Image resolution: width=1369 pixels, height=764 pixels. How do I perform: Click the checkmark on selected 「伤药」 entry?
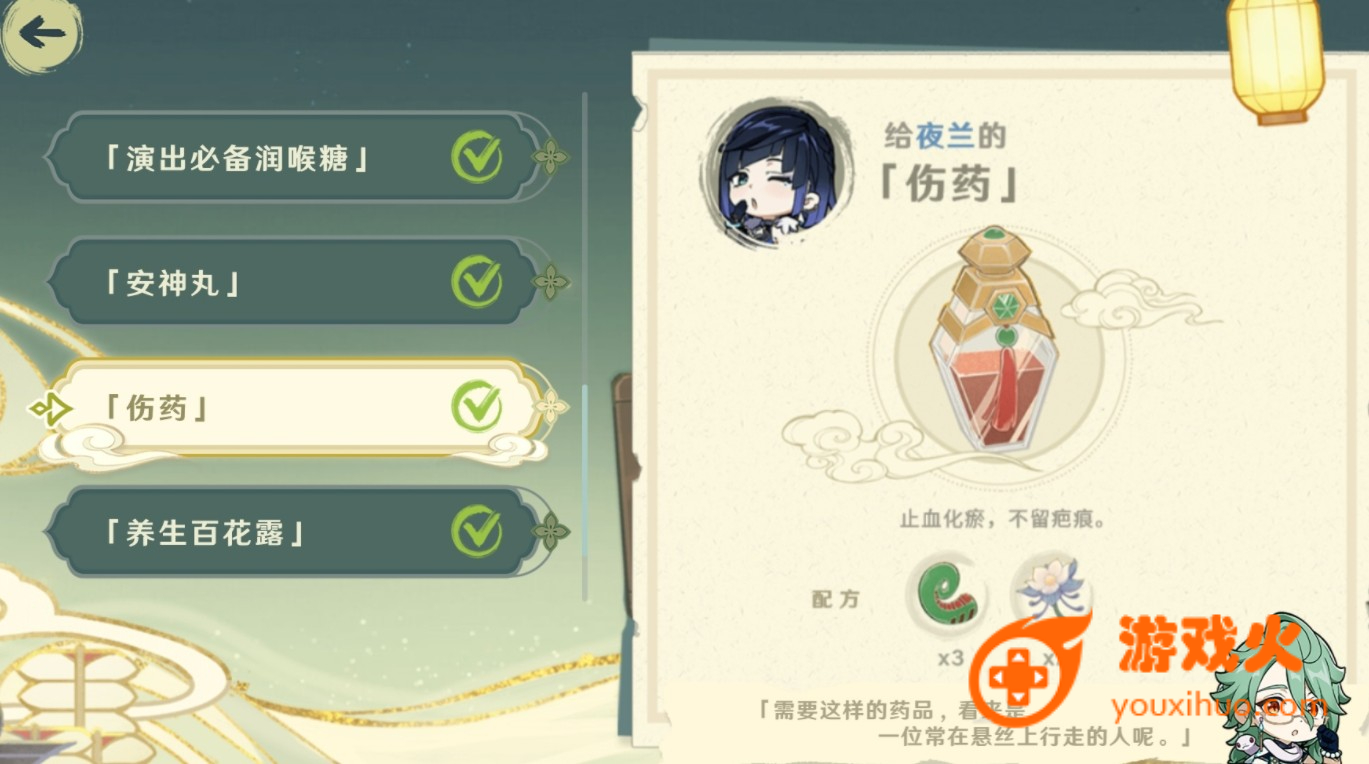477,407
